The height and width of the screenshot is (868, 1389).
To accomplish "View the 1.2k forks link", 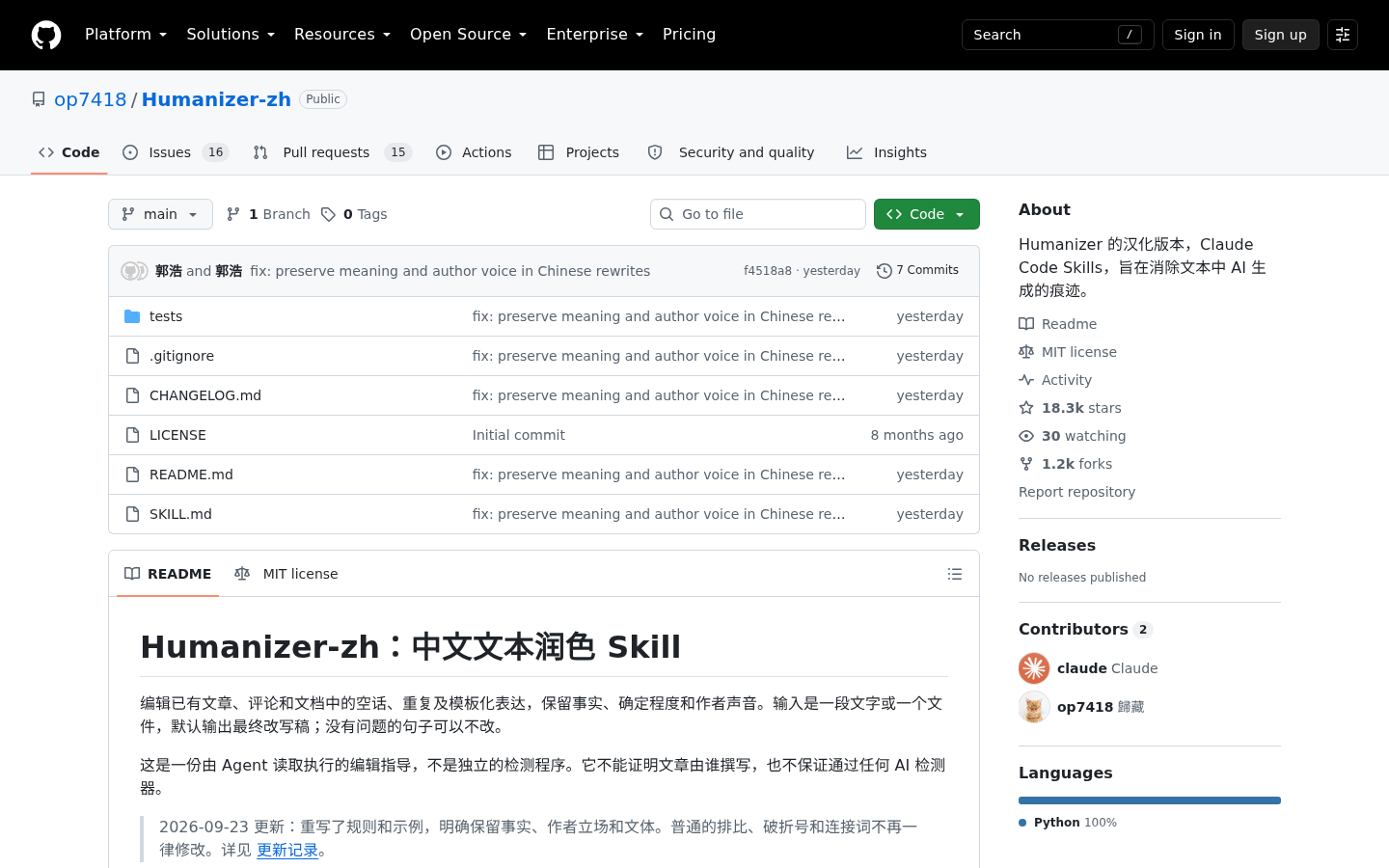I will click(1065, 464).
